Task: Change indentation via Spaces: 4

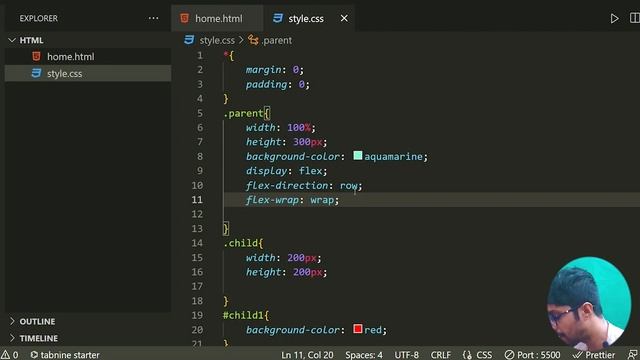Action: pos(364,355)
